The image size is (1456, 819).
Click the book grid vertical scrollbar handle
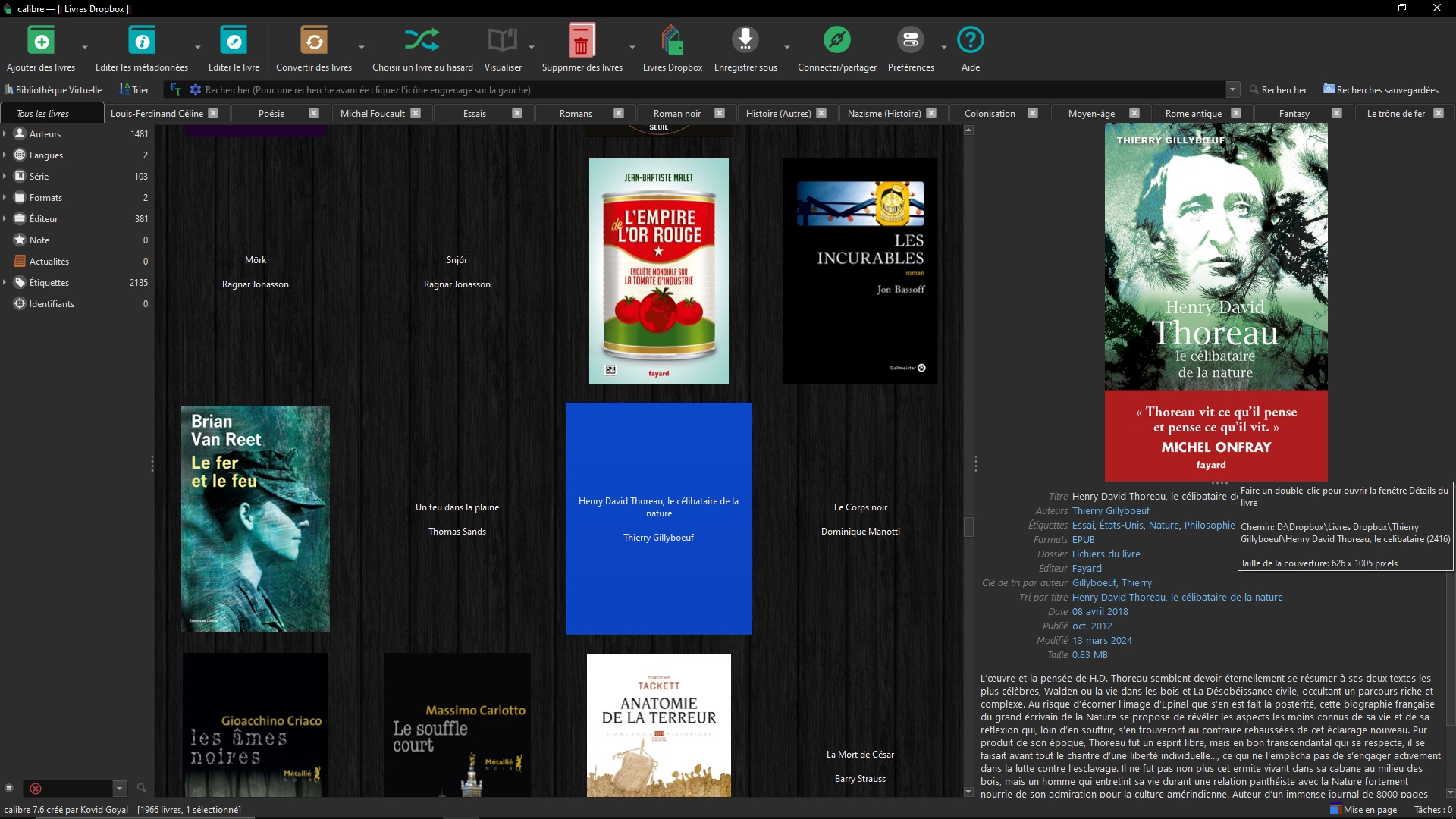968,526
